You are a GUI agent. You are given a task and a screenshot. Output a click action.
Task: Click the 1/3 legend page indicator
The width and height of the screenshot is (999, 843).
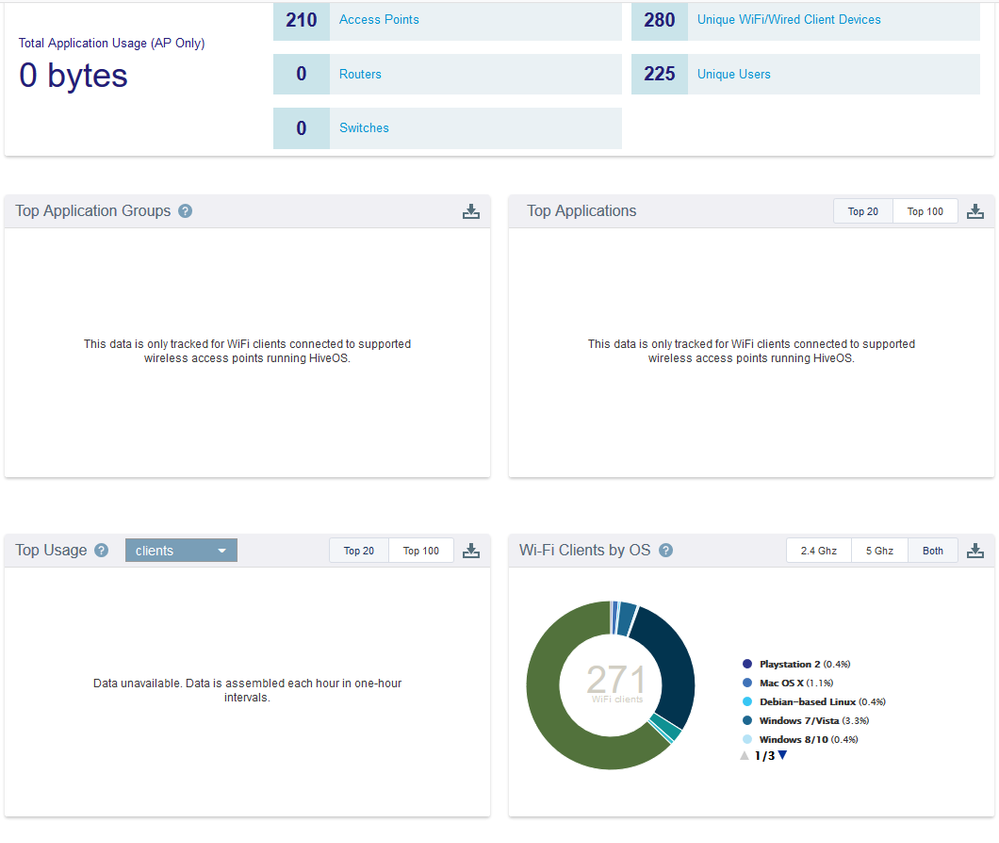pyautogui.click(x=765, y=756)
